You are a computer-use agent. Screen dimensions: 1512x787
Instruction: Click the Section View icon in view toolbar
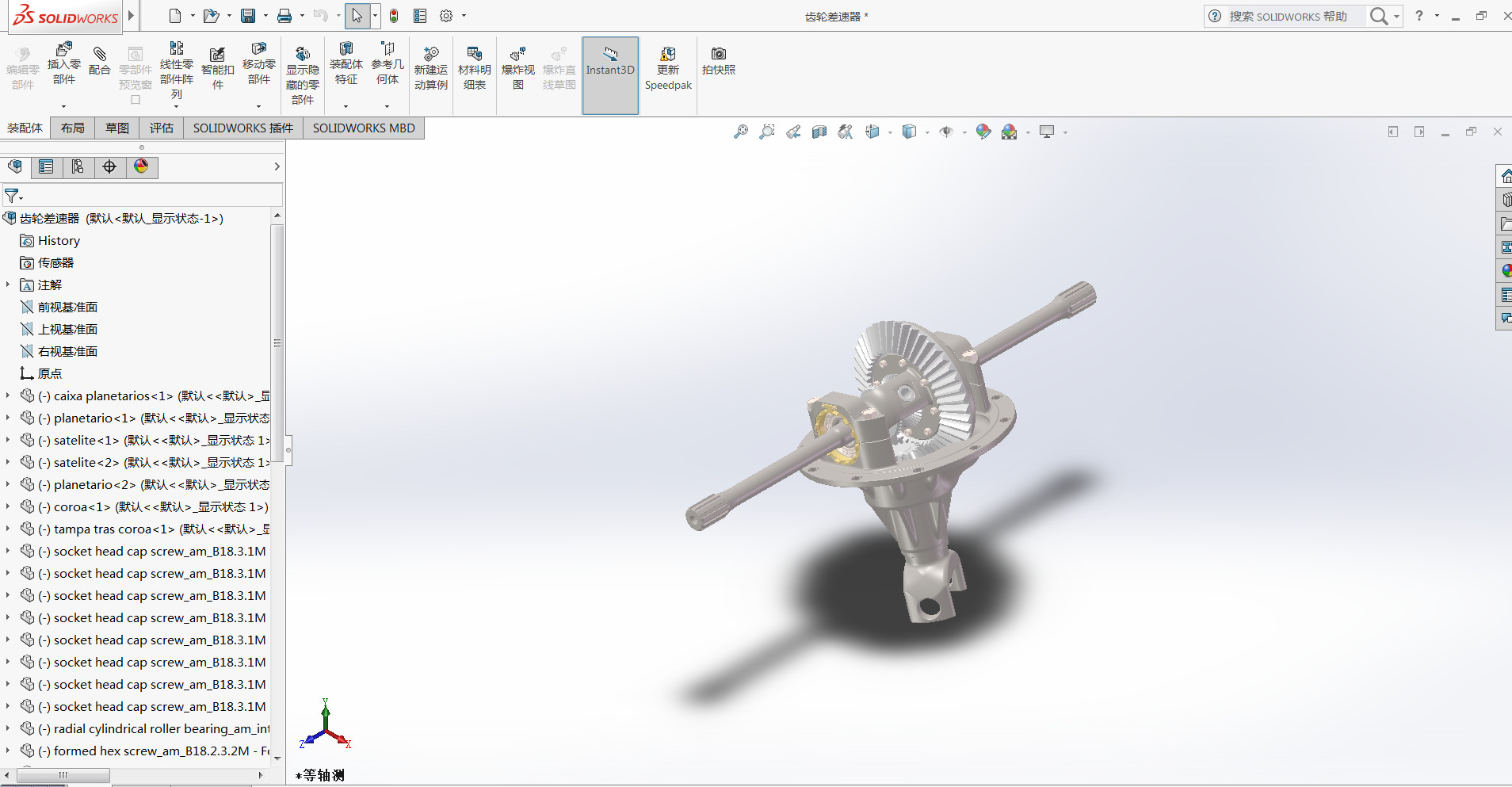[819, 132]
